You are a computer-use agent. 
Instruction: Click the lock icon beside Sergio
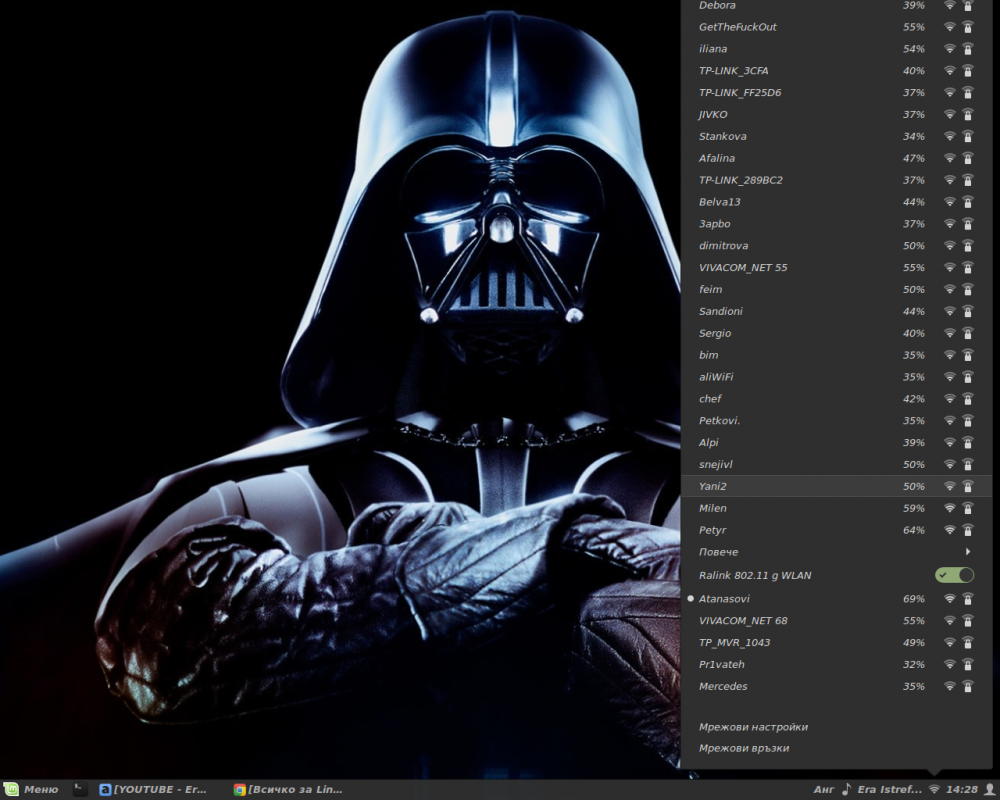(x=967, y=333)
